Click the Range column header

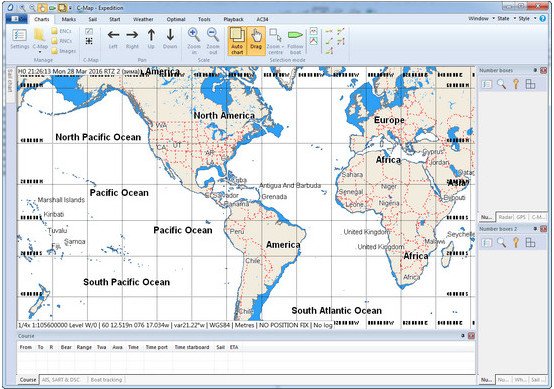pyautogui.click(x=84, y=347)
